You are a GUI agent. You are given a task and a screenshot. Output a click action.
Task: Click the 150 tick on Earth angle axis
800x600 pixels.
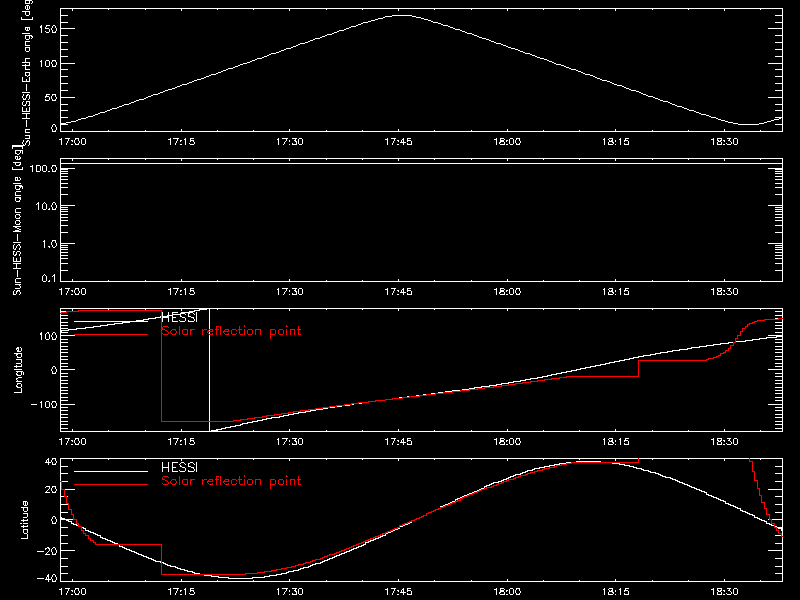[48, 29]
